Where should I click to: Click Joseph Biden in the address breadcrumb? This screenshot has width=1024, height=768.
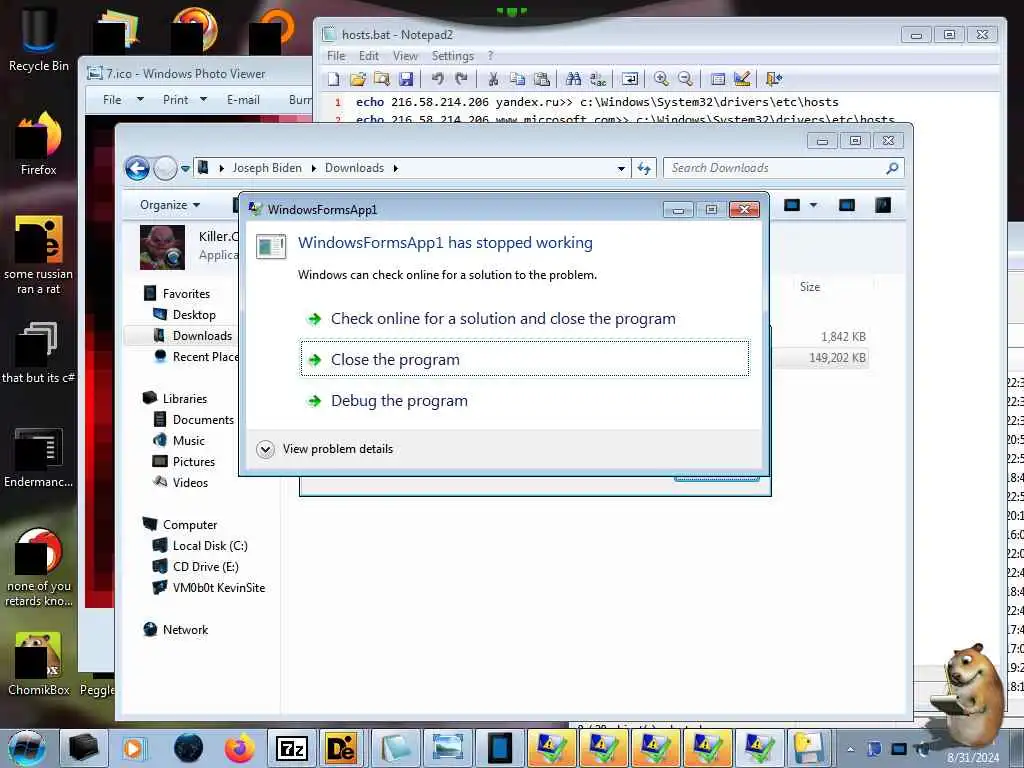[267, 168]
